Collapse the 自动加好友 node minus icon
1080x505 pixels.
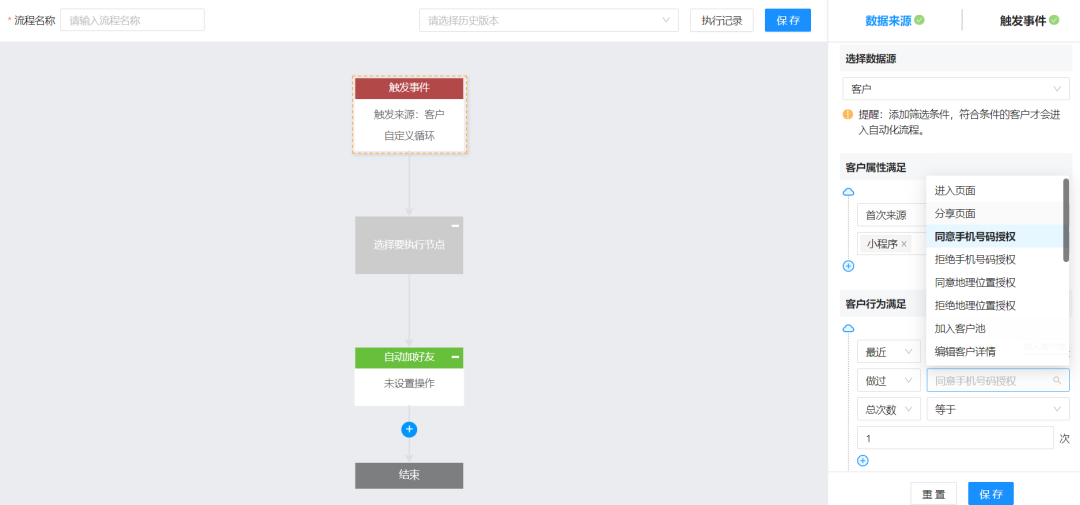455,357
